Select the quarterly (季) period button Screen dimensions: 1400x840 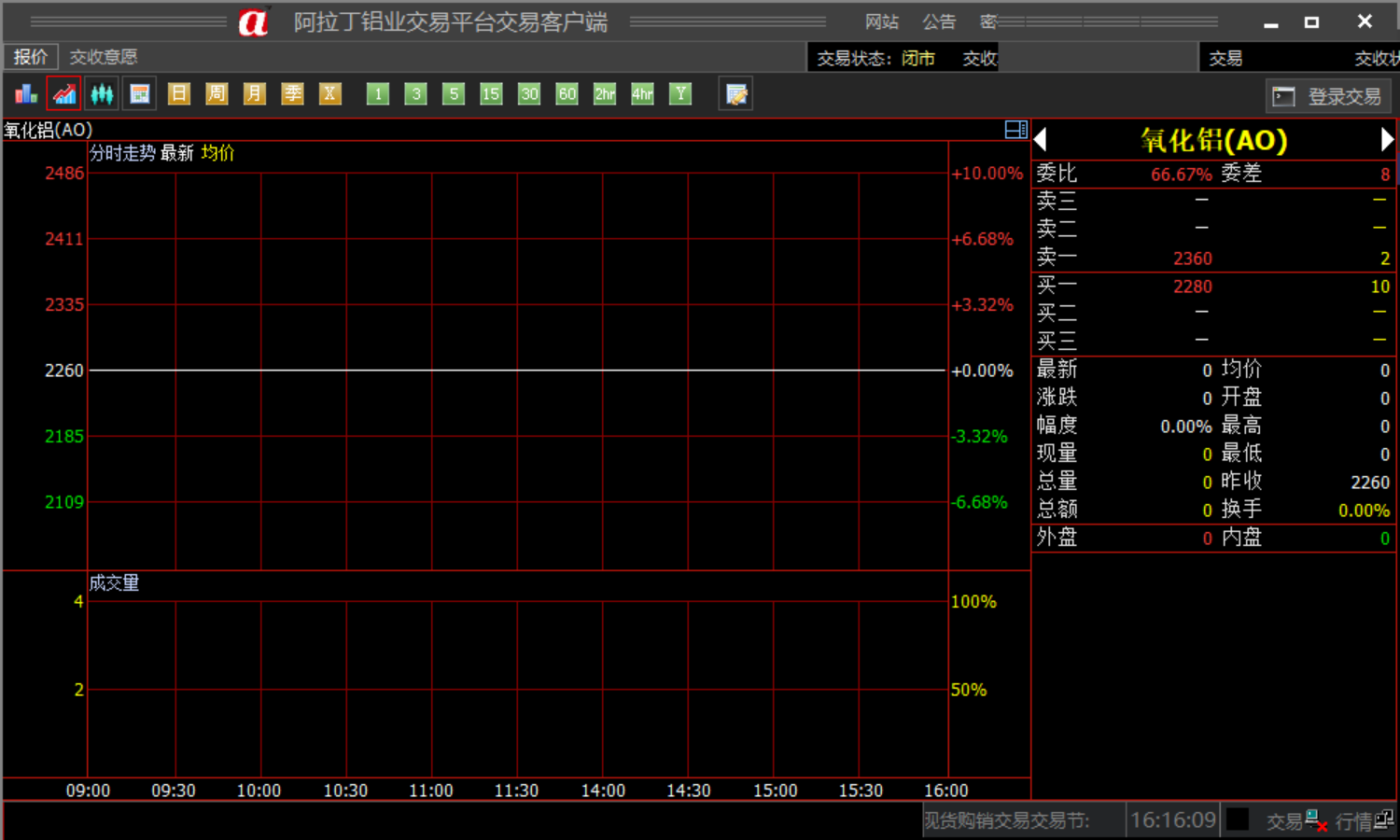(292, 93)
